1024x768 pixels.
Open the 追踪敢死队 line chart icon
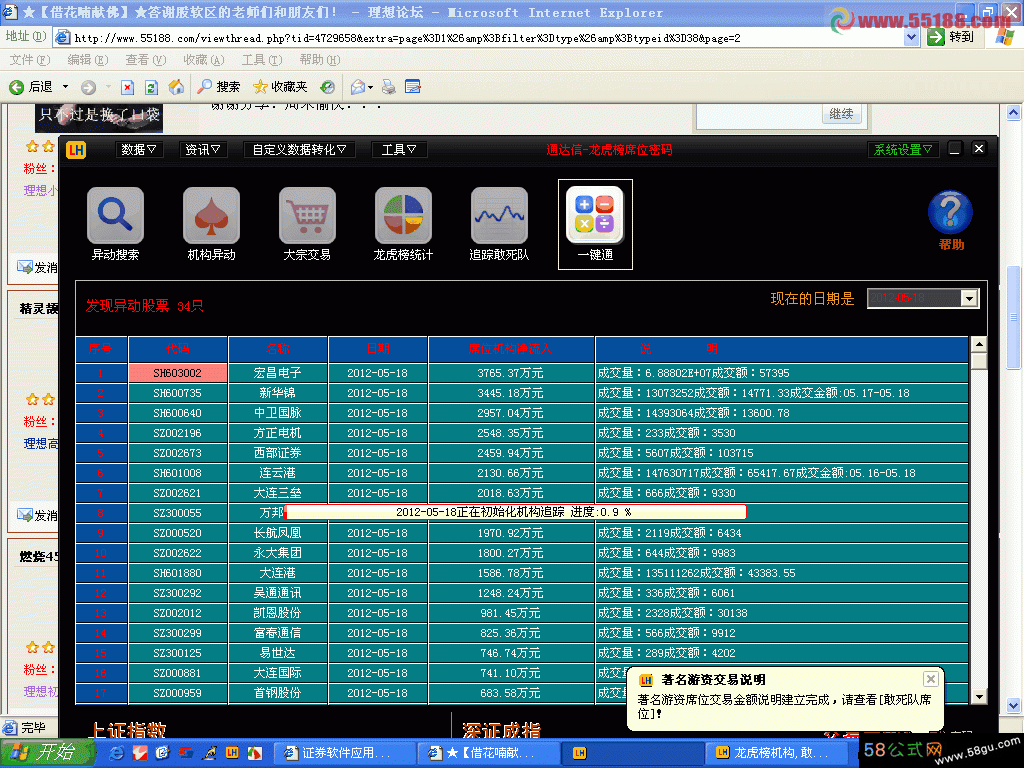[x=499, y=216]
